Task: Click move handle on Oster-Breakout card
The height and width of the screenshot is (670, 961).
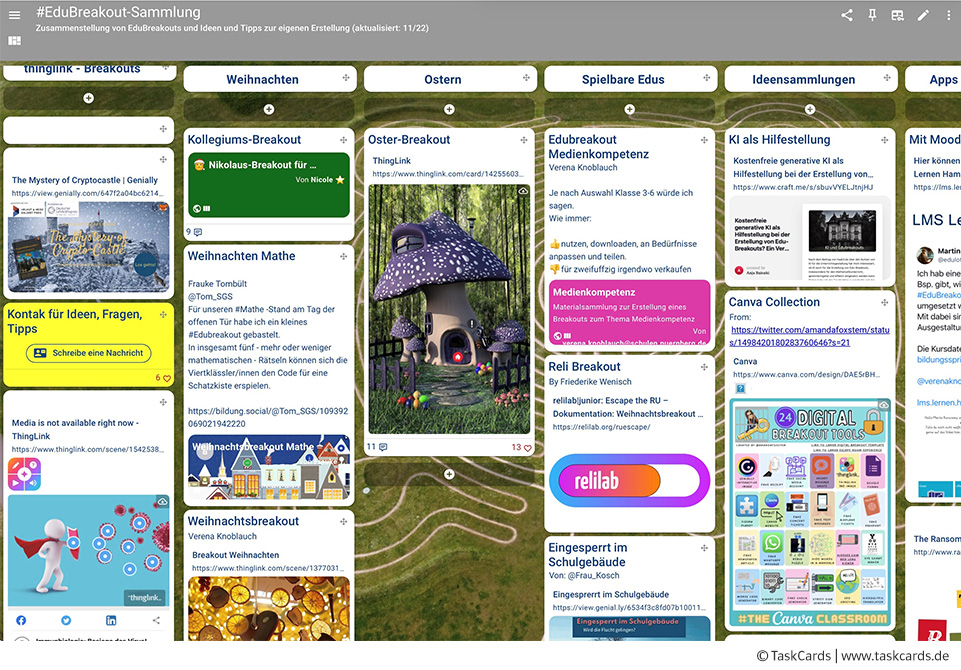Action: coord(523,140)
